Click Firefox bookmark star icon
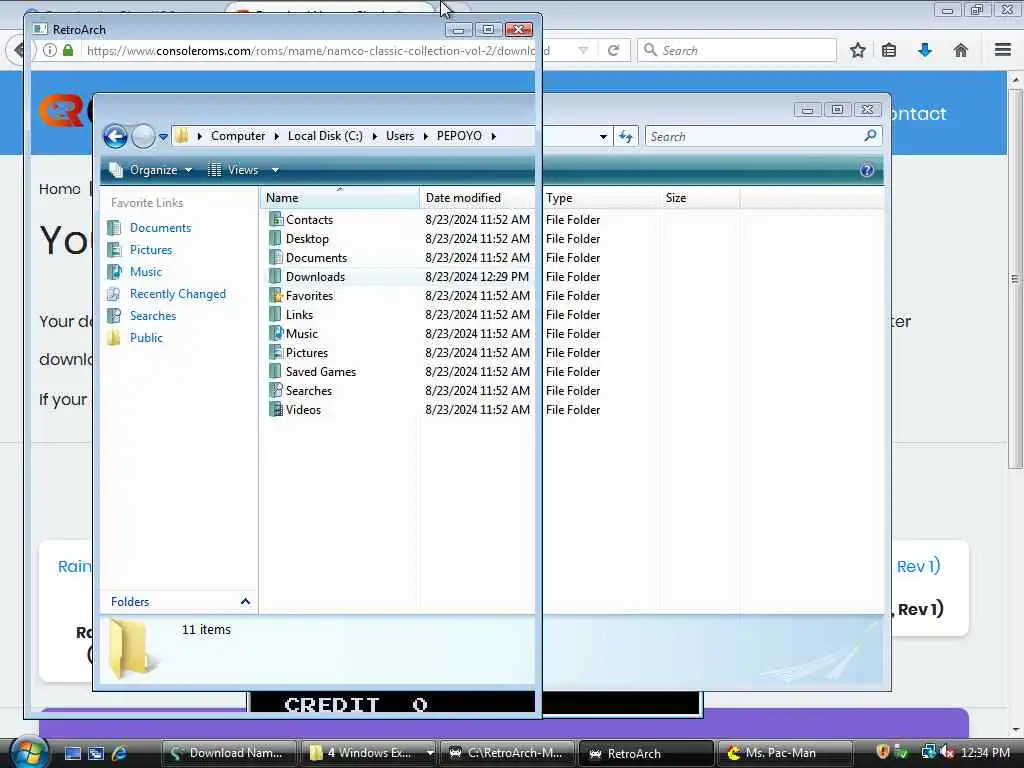Image resolution: width=1024 pixels, height=768 pixels. (857, 50)
